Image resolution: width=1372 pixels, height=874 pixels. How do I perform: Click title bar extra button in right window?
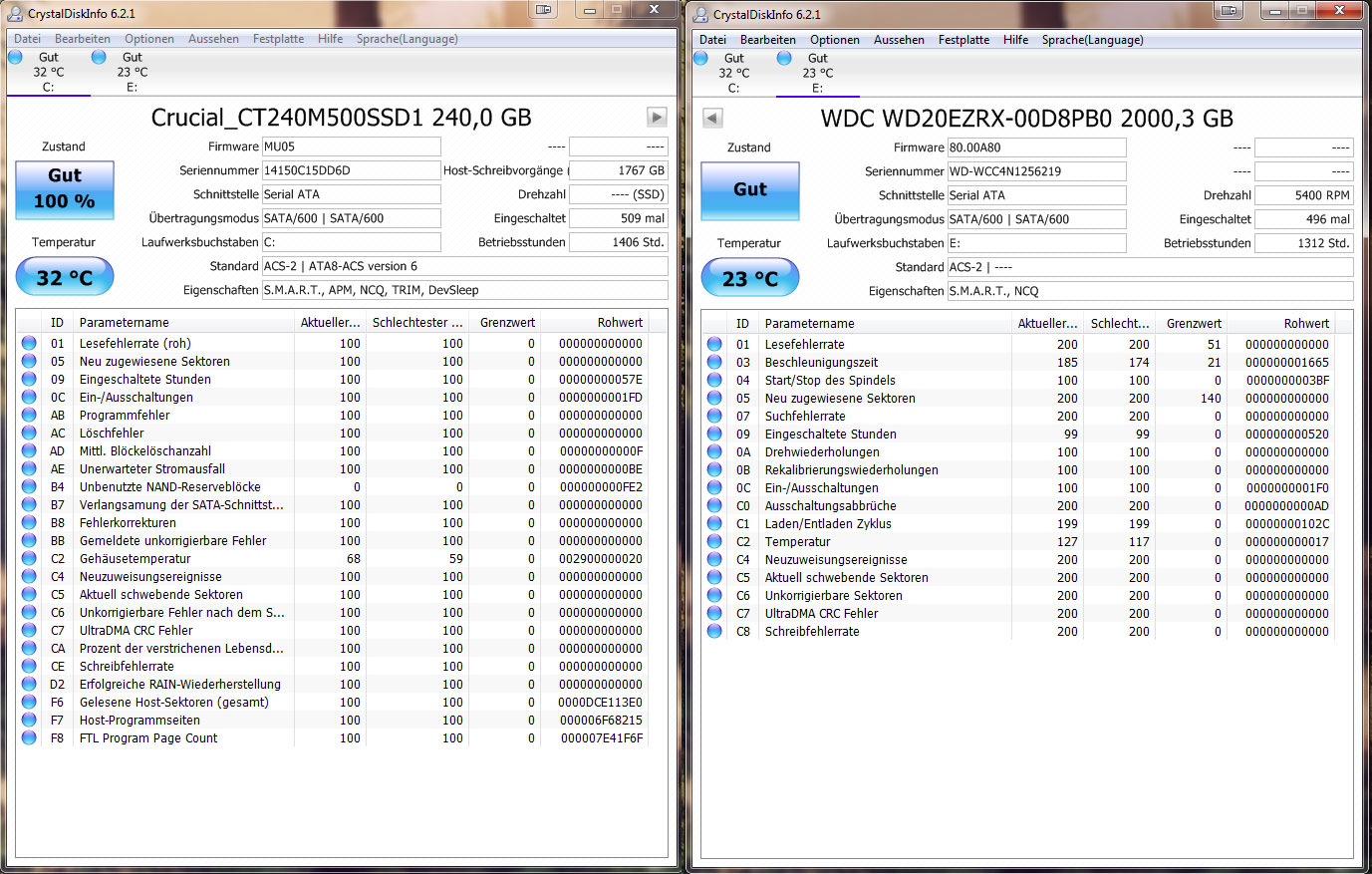click(1230, 11)
